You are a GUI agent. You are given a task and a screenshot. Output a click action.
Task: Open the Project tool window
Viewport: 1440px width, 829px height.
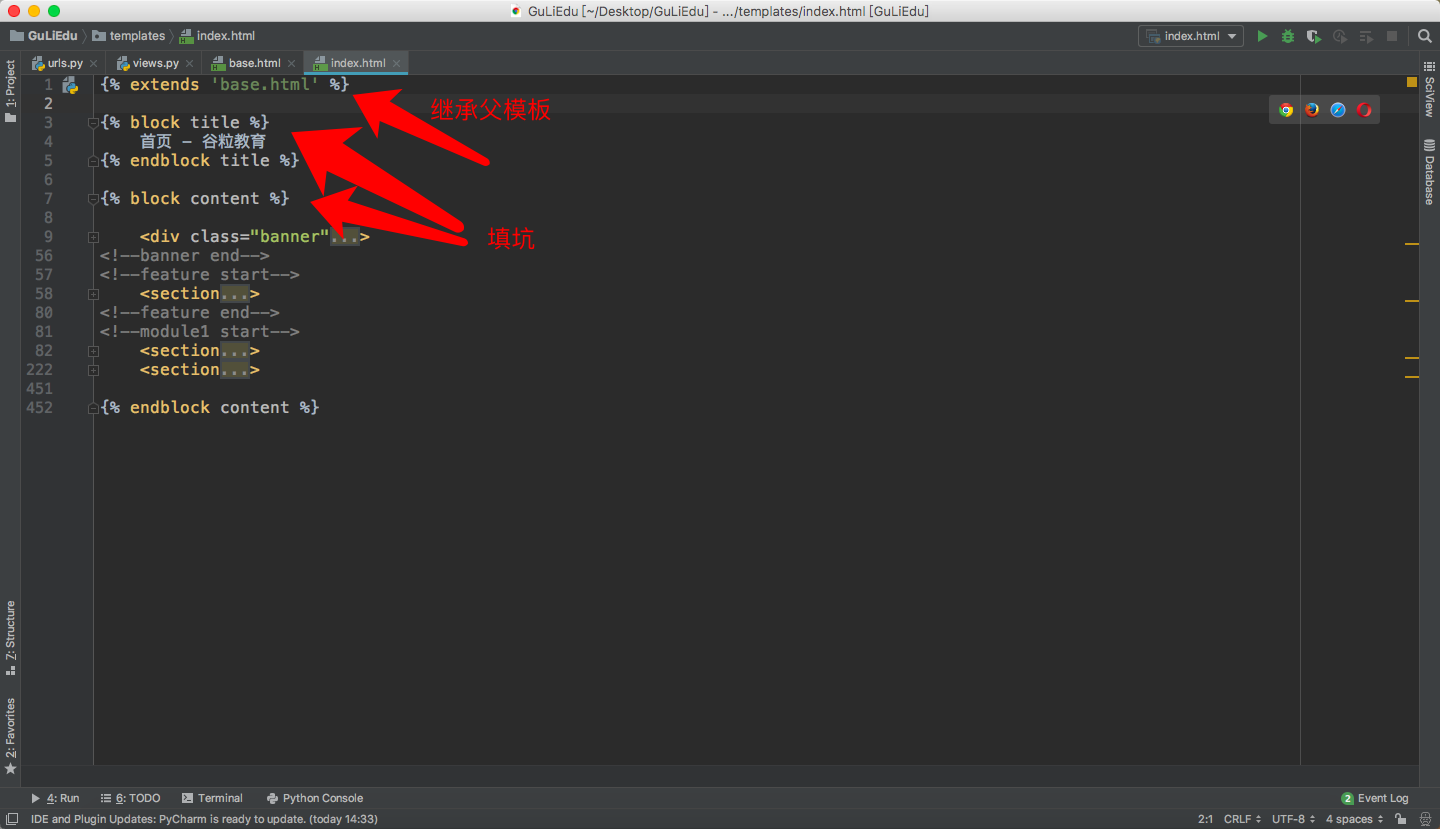tap(10, 92)
